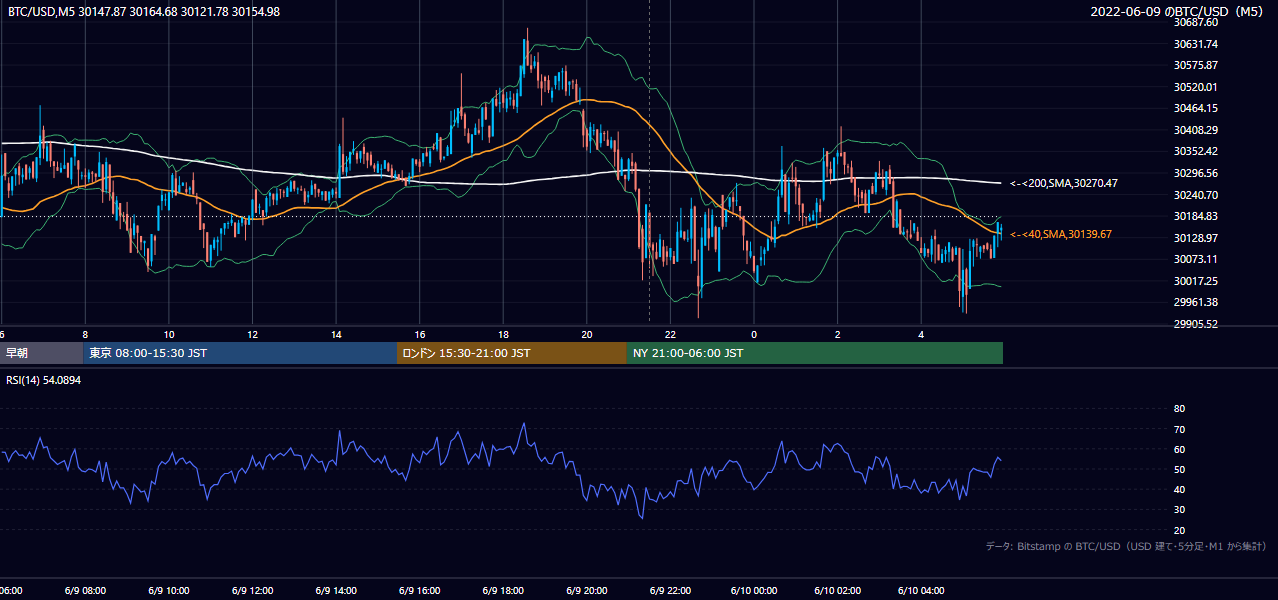The height and width of the screenshot is (600, 1278).
Task: Click hour tick 18 under price chart
Action: click(x=504, y=335)
